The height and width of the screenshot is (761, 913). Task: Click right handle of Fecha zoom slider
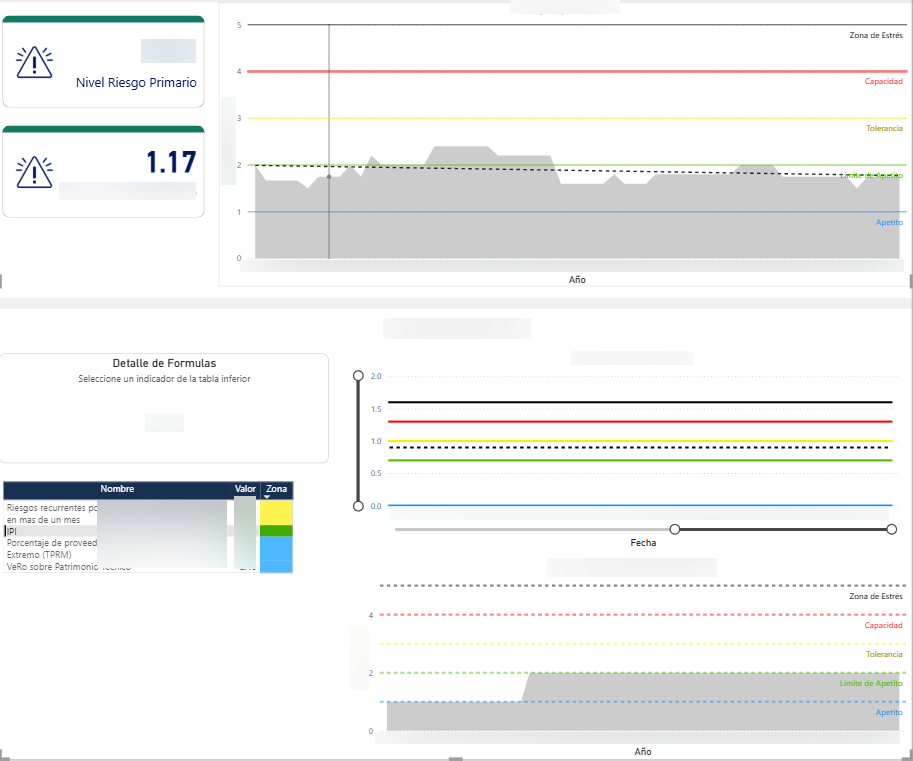pyautogui.click(x=891, y=529)
